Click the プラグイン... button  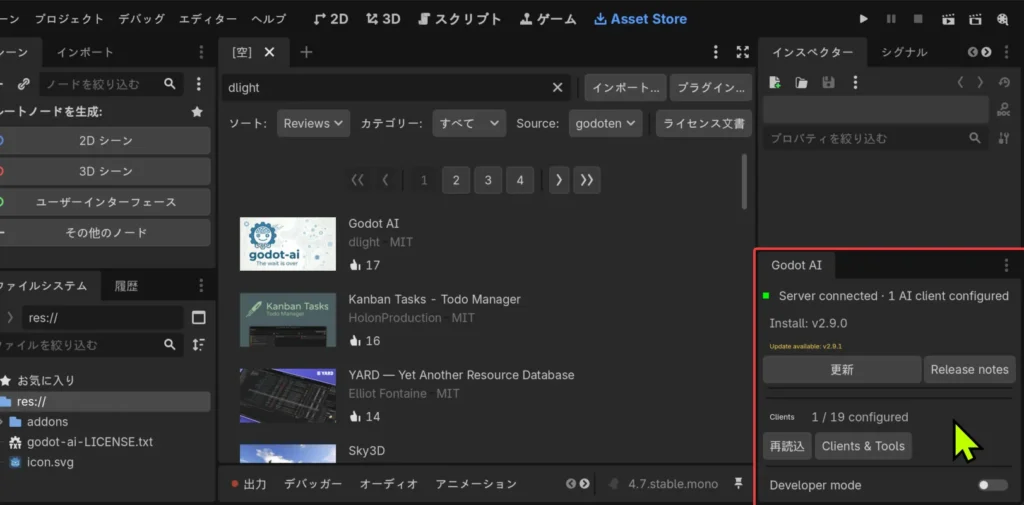tap(711, 88)
